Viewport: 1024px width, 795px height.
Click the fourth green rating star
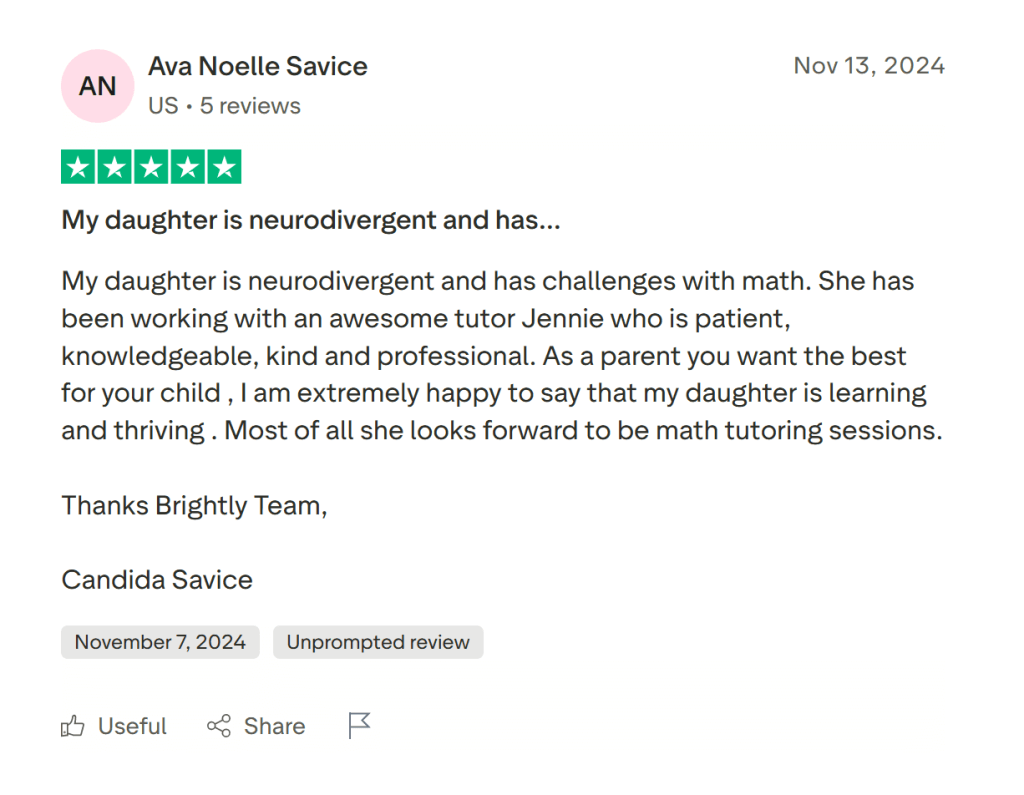click(188, 167)
